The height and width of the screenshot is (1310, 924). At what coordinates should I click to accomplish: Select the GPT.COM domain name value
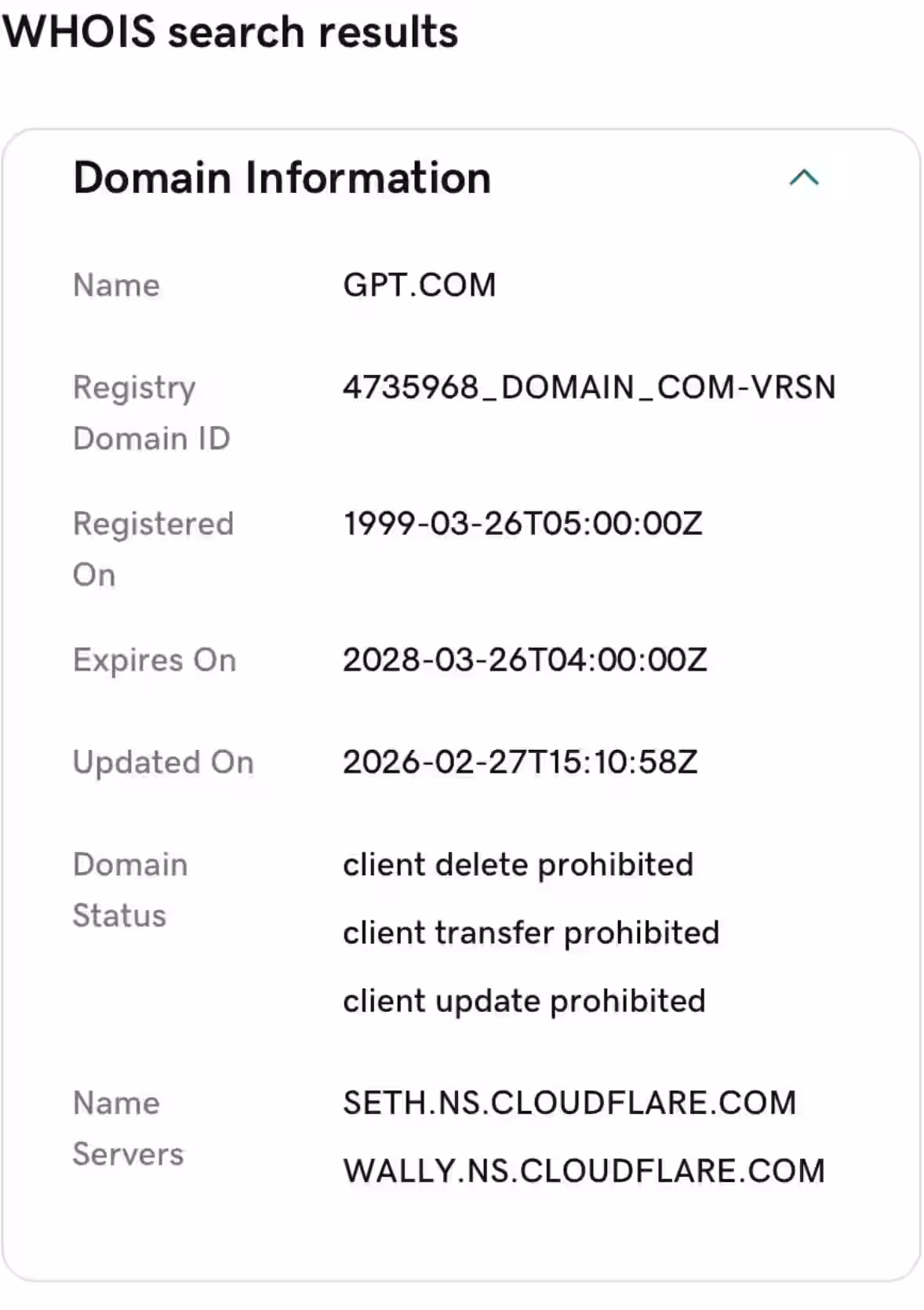[420, 286]
